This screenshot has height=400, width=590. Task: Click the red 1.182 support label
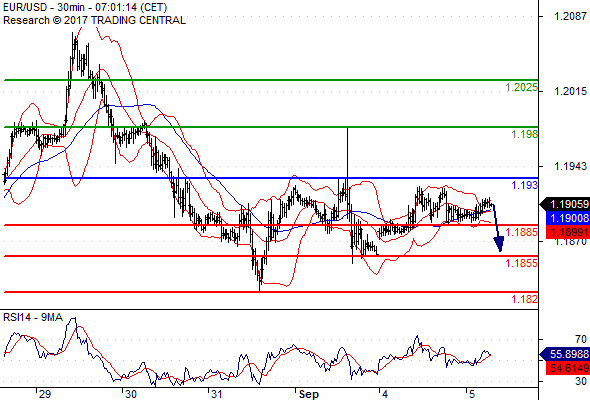[x=524, y=299]
